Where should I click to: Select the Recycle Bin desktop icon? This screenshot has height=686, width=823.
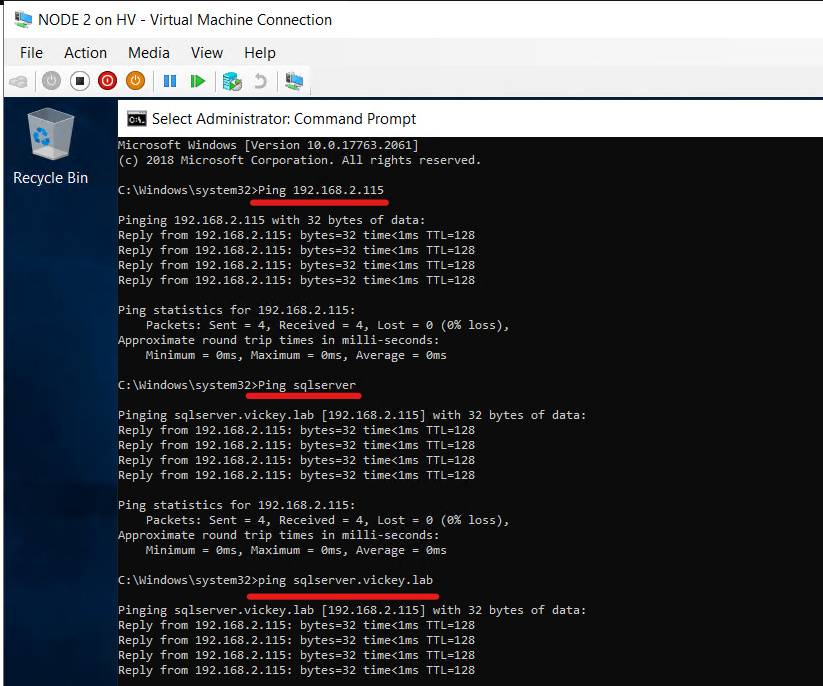(50, 146)
